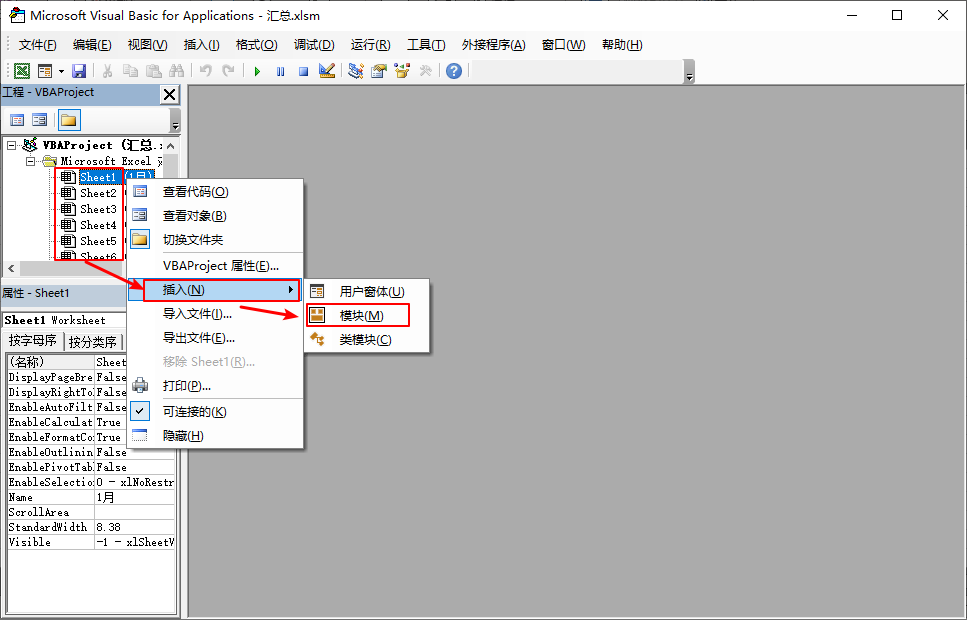Choose 查看代码(O) in the context menu
The image size is (967, 620).
coord(215,192)
